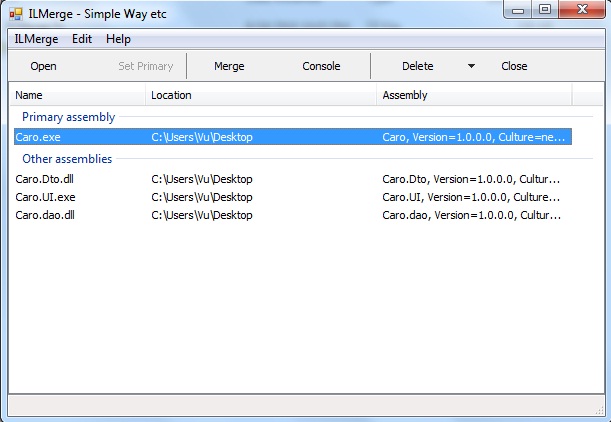This screenshot has width=611, height=422.
Task: Open the Help menu
Action: pos(118,39)
